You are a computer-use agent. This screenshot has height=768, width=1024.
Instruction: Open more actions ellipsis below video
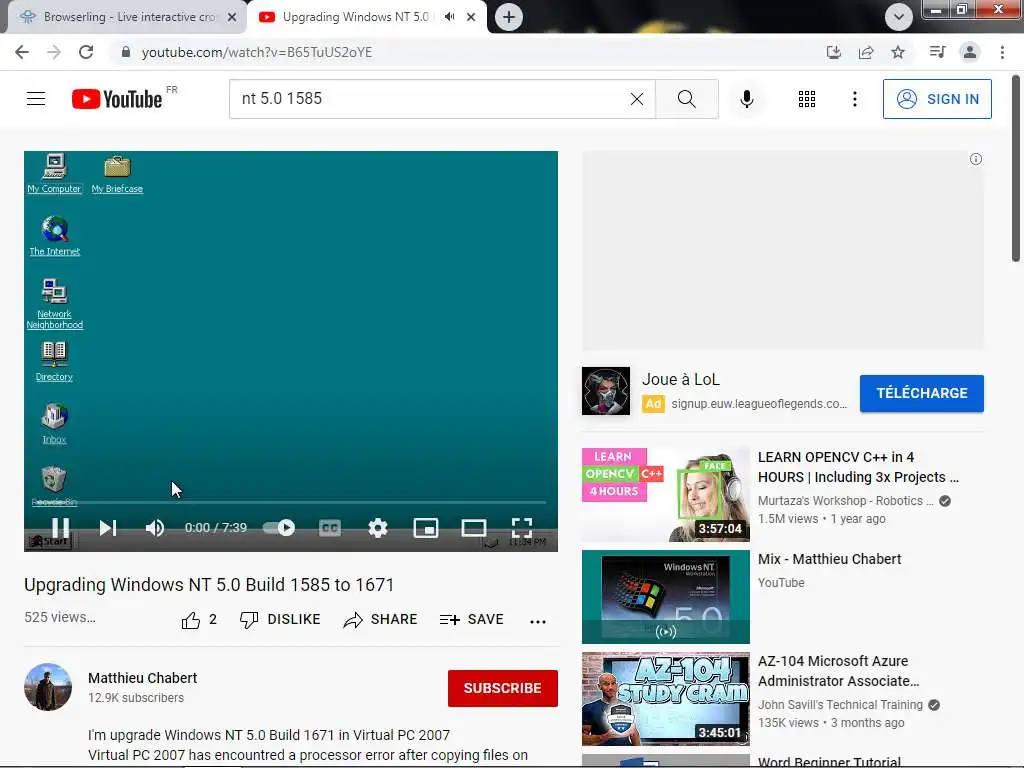click(x=537, y=621)
